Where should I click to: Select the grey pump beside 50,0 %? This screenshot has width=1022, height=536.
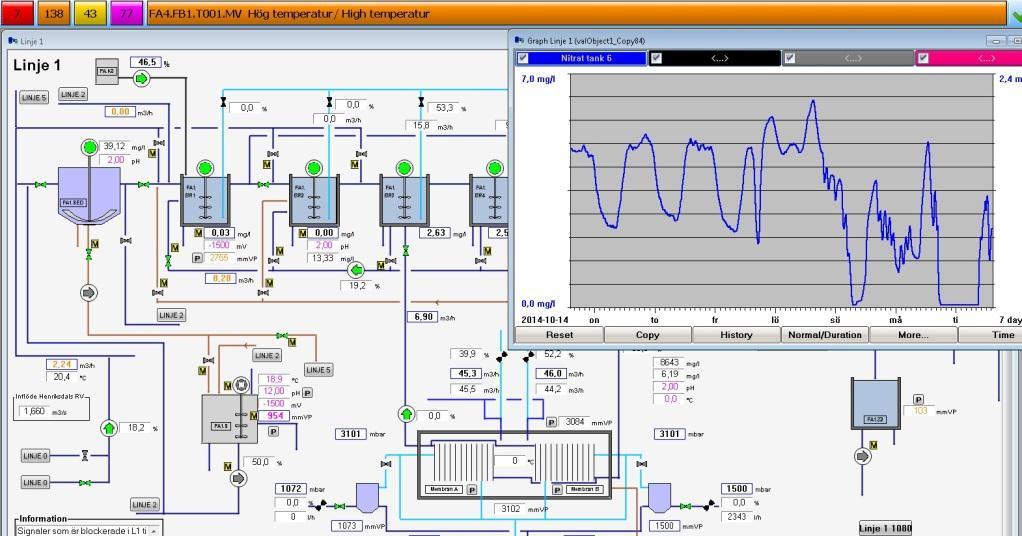pyautogui.click(x=239, y=479)
